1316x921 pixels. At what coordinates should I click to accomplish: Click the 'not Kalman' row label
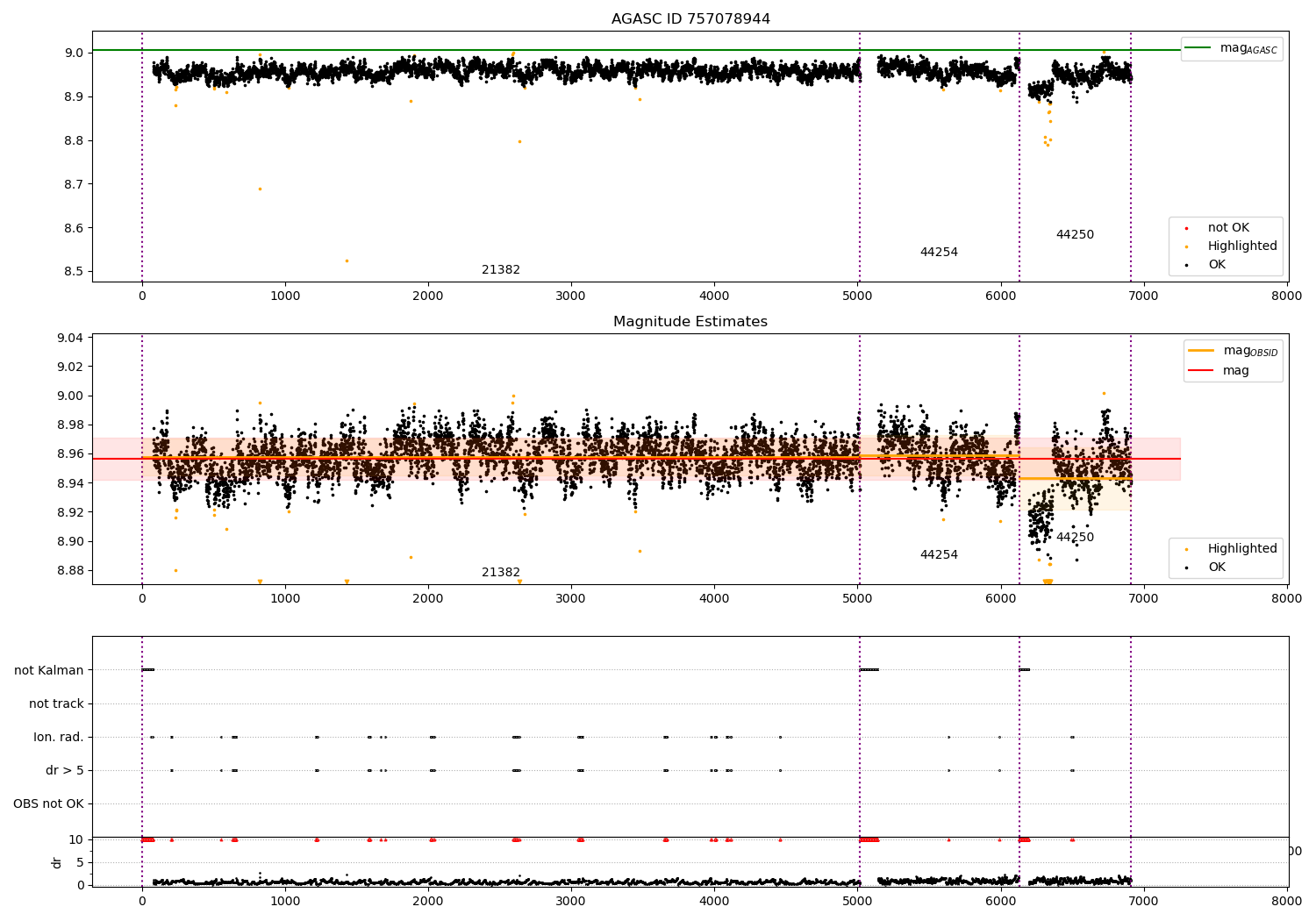click(49, 670)
